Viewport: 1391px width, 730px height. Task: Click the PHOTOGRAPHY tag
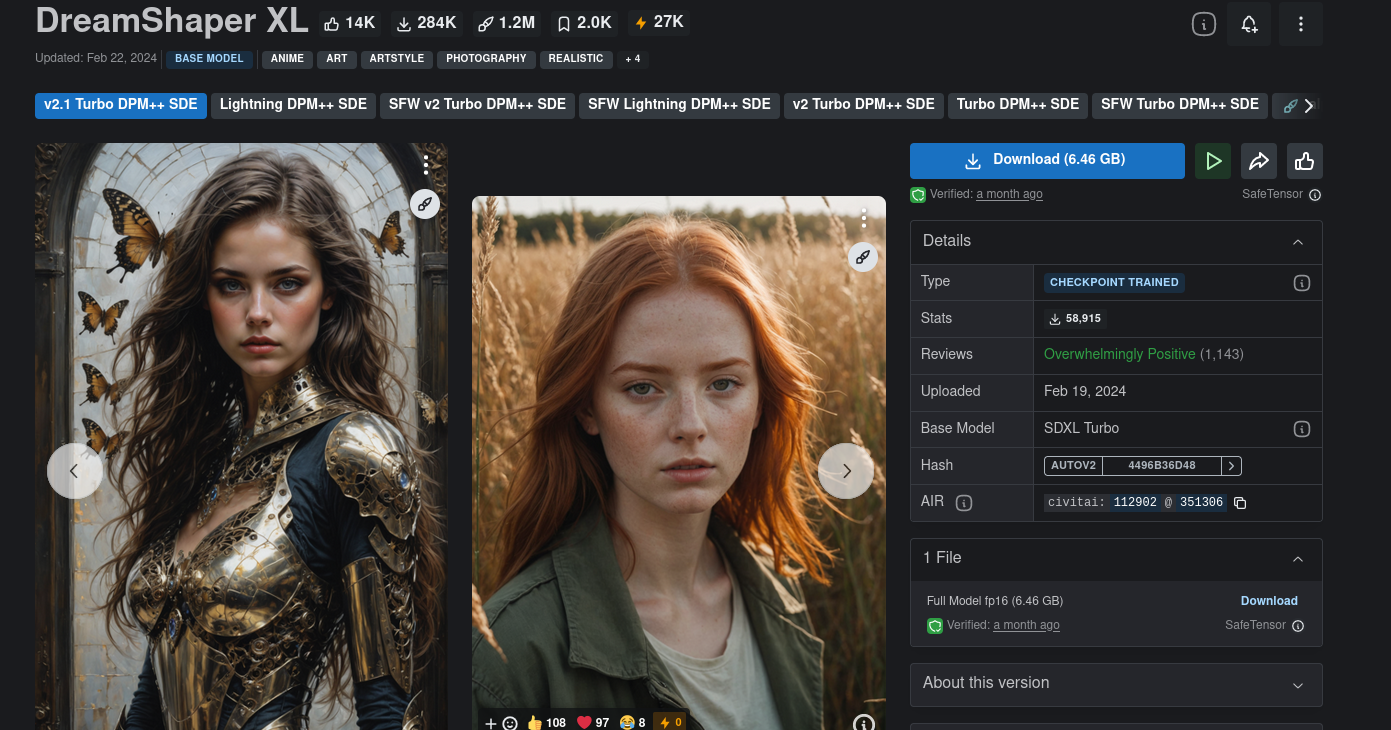point(486,59)
